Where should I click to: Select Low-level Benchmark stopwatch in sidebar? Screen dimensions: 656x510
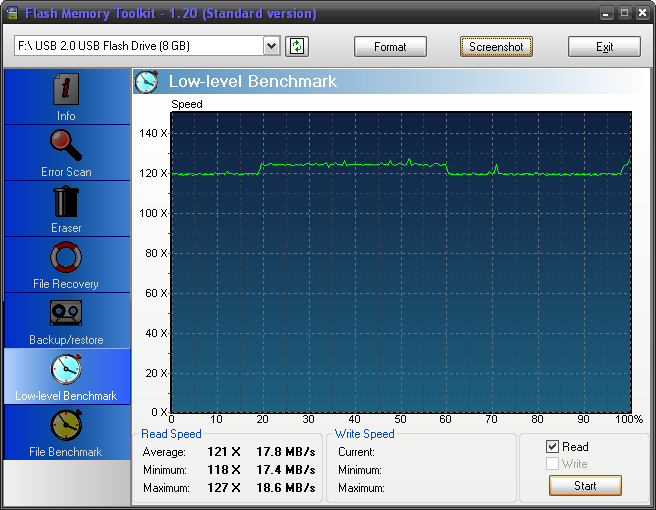coord(66,369)
